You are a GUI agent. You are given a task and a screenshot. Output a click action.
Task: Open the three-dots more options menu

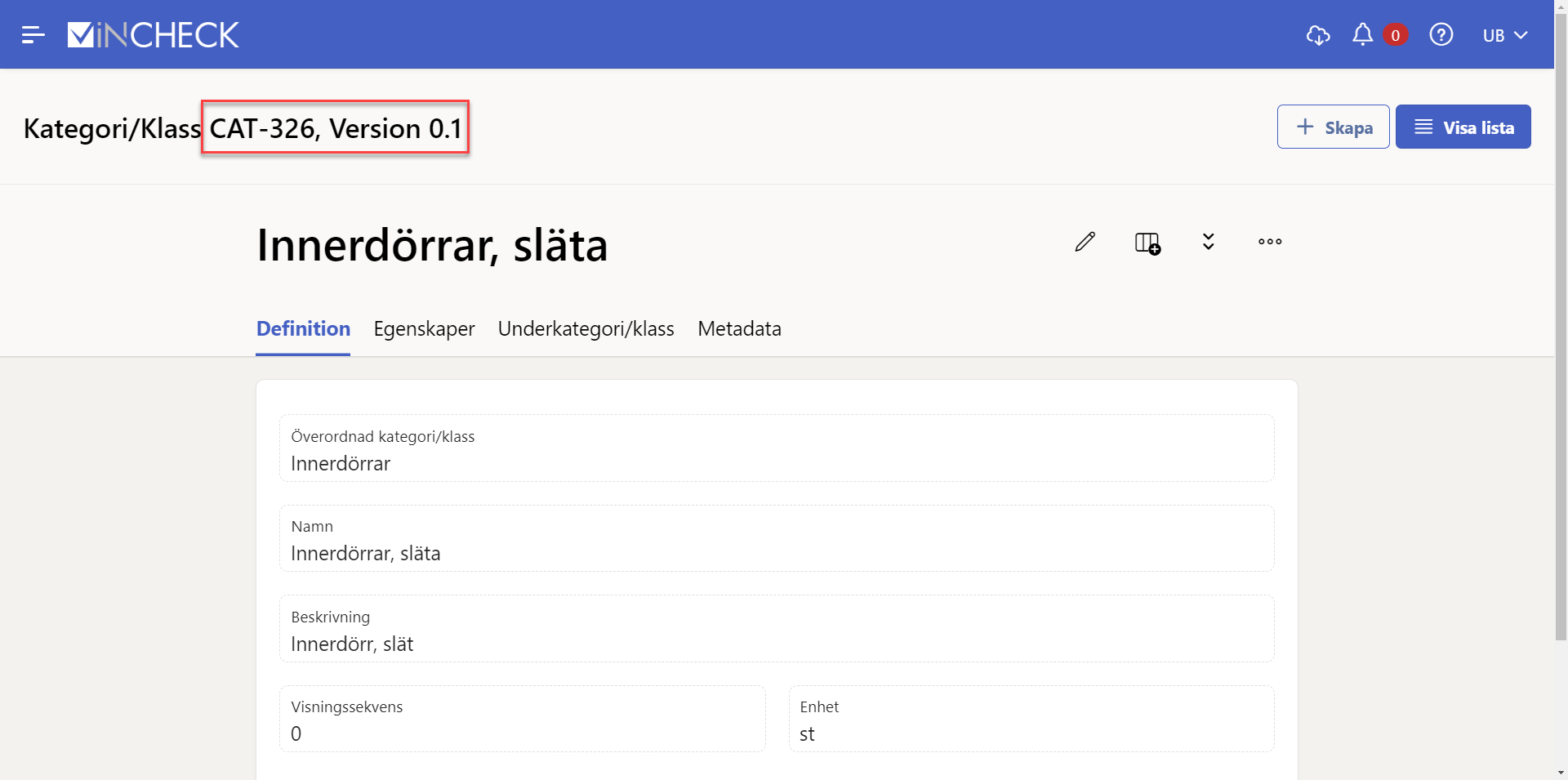click(1269, 242)
